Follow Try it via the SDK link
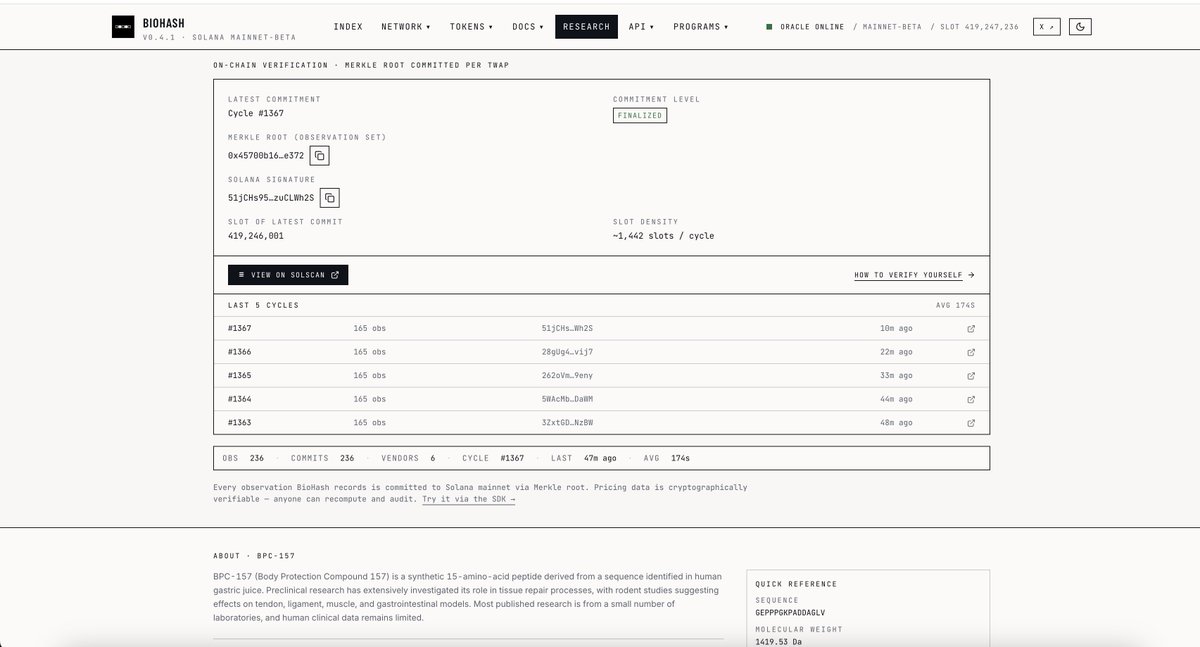The height and width of the screenshot is (647, 1200). pos(469,498)
